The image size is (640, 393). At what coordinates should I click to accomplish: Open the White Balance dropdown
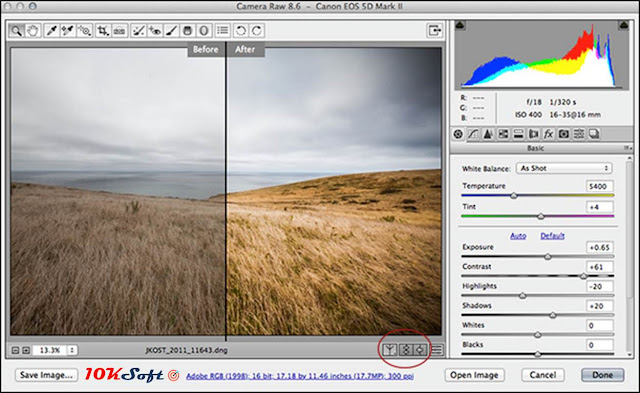(x=564, y=168)
